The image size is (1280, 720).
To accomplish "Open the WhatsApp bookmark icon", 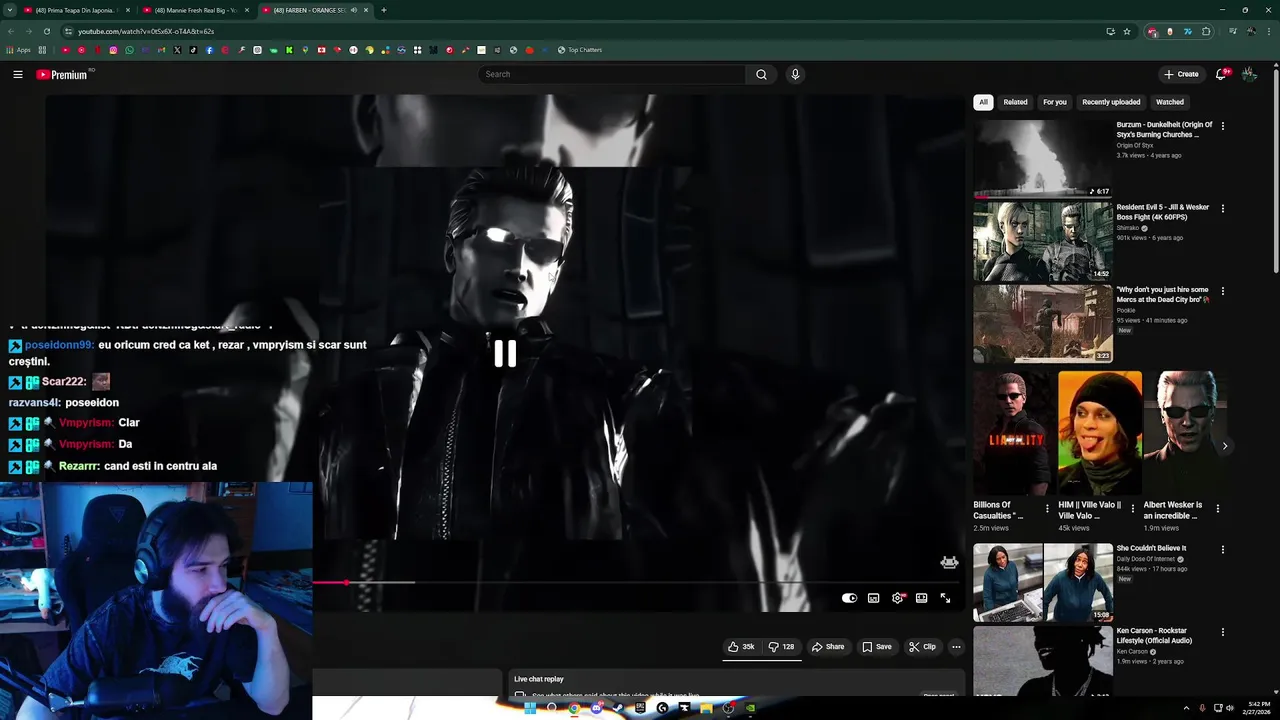I will point(129,50).
